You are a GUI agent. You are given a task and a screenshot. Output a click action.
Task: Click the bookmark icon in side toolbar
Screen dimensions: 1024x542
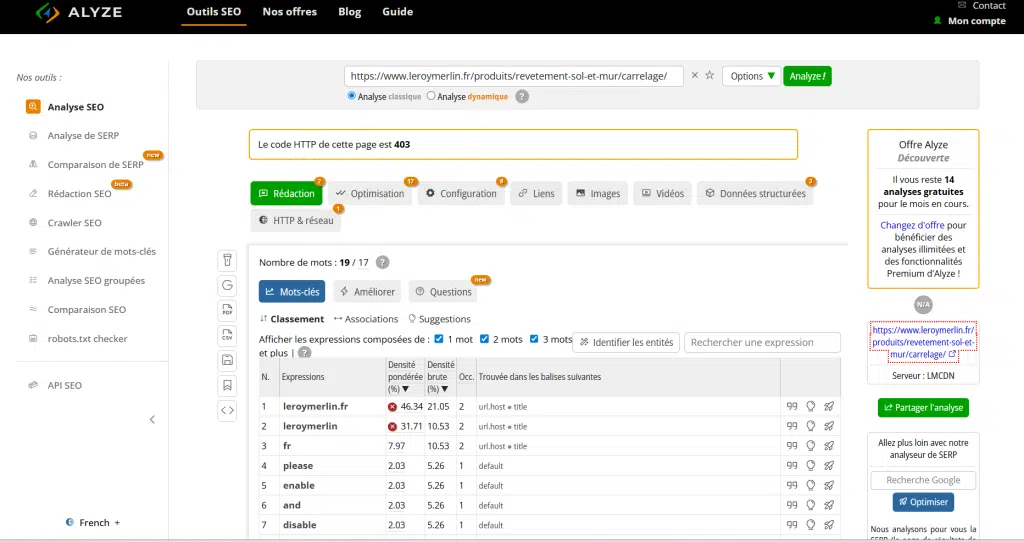point(227,385)
